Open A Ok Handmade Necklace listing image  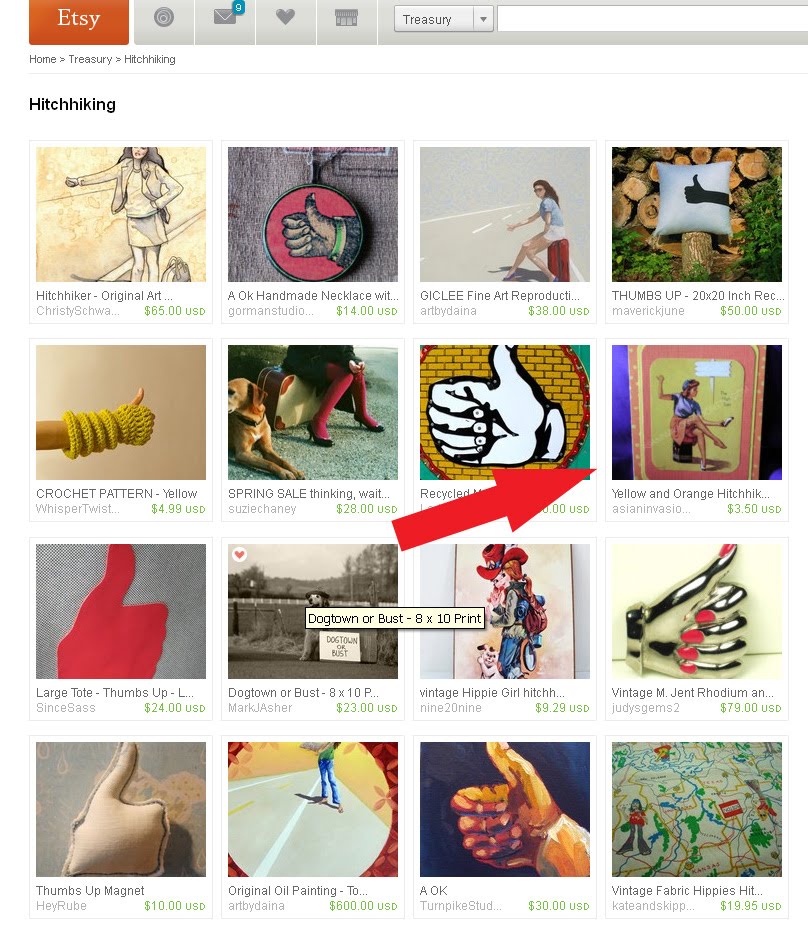(x=313, y=214)
